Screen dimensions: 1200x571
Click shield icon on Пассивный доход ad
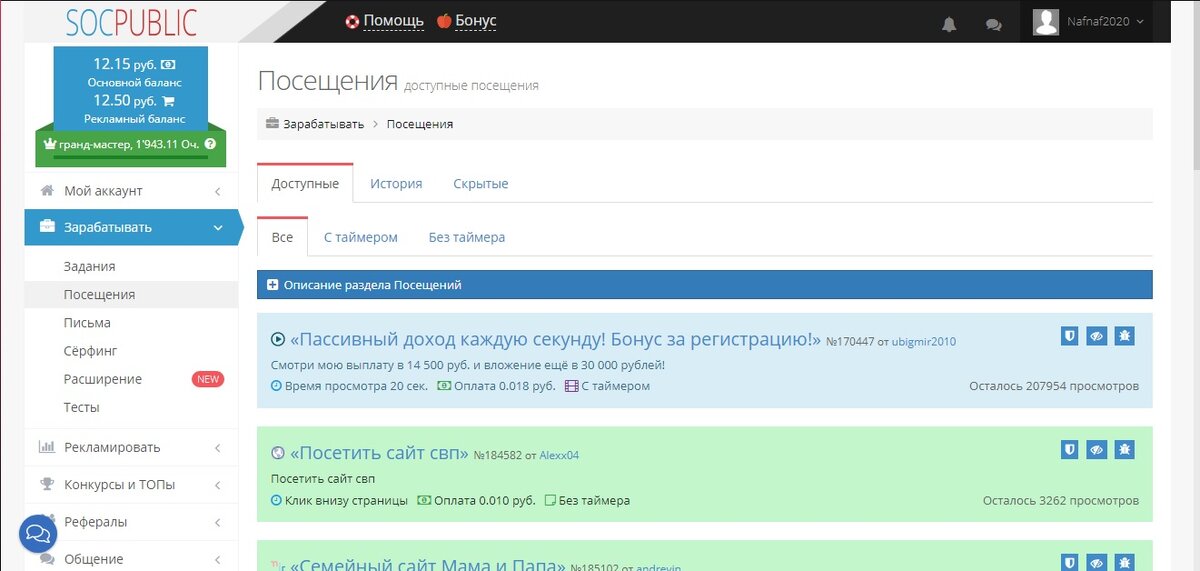point(1070,336)
